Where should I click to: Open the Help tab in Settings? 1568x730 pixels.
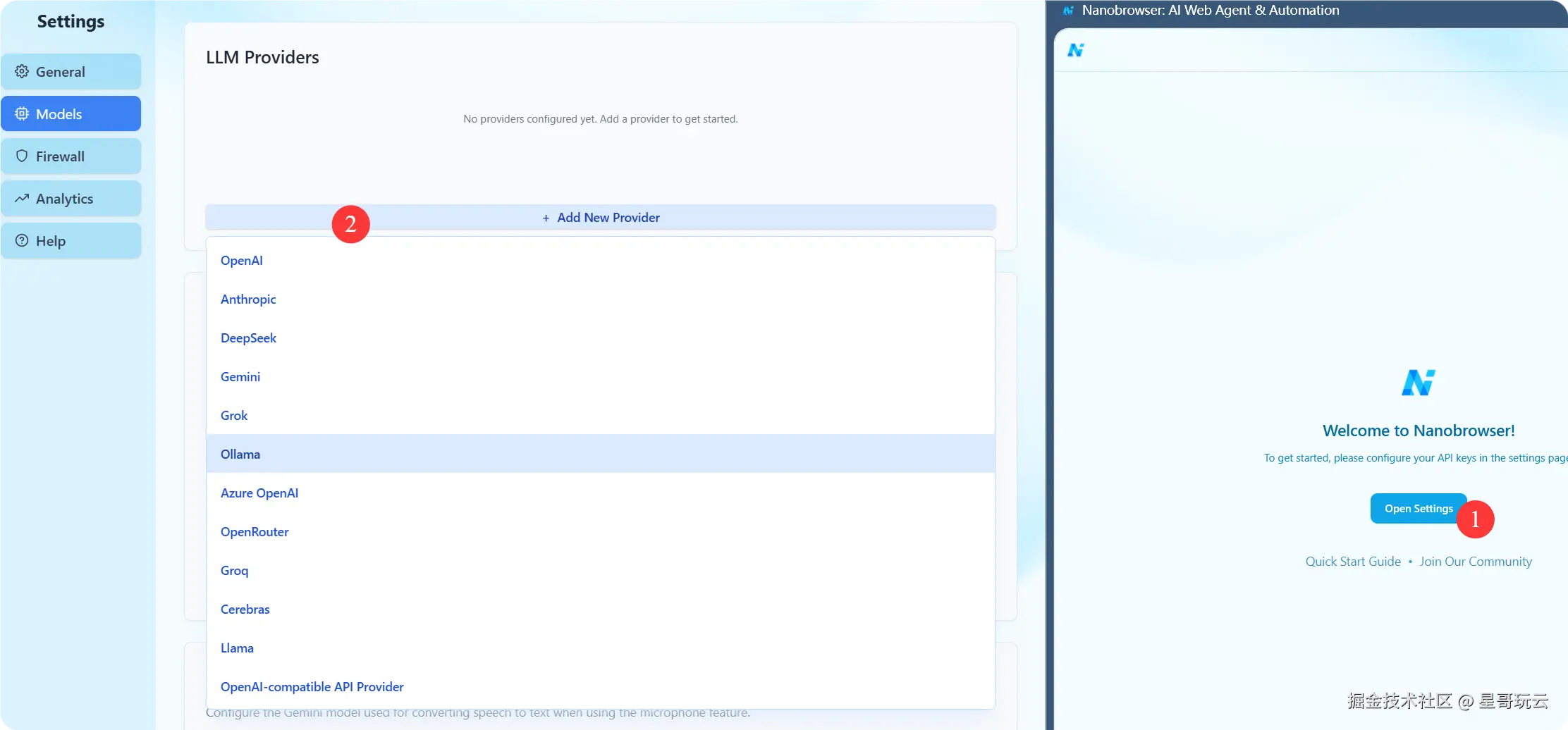click(71, 241)
